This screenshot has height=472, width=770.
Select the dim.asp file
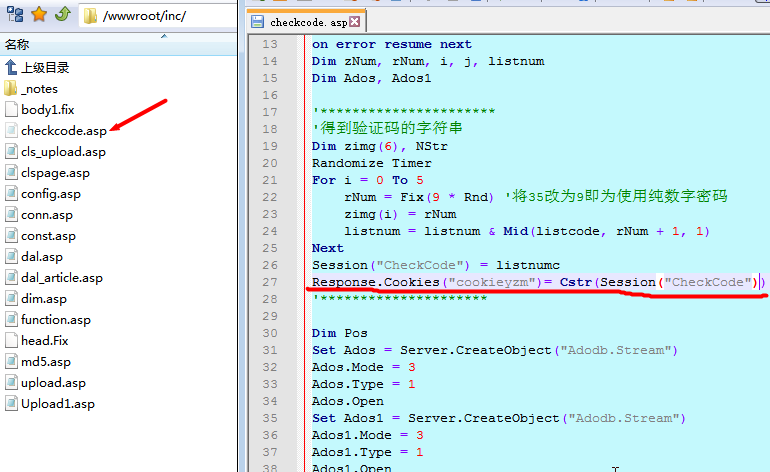click(44, 299)
